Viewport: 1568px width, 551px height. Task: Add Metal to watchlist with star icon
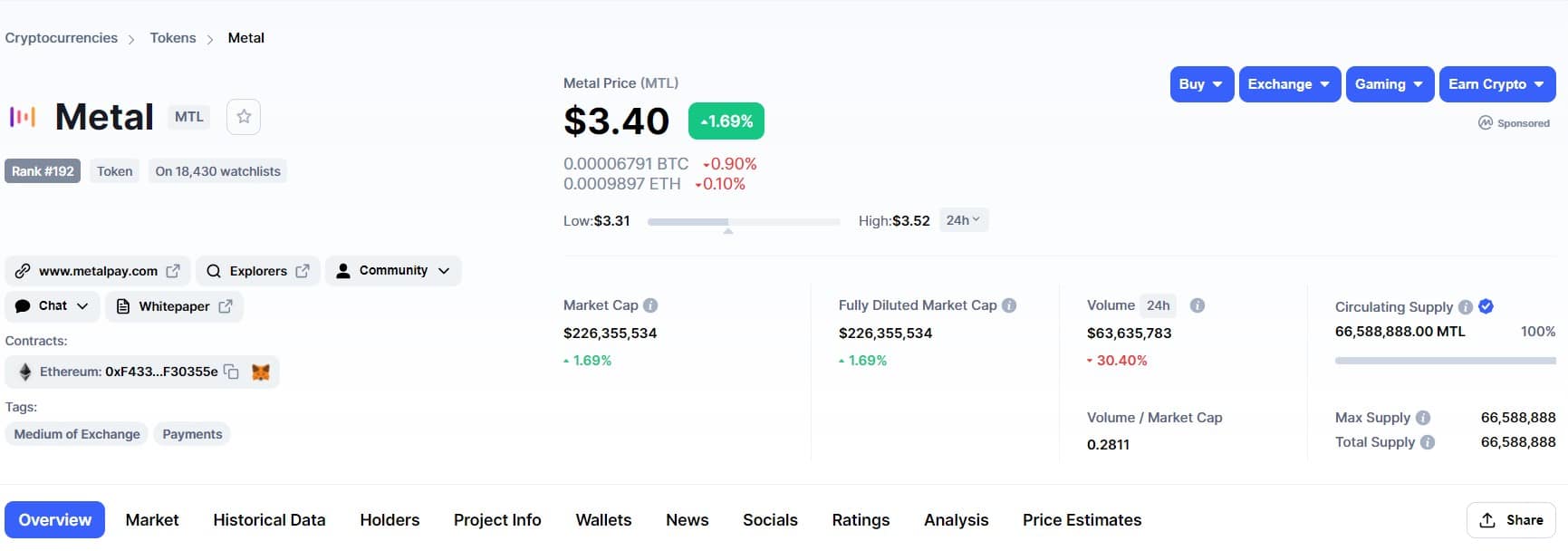244,117
